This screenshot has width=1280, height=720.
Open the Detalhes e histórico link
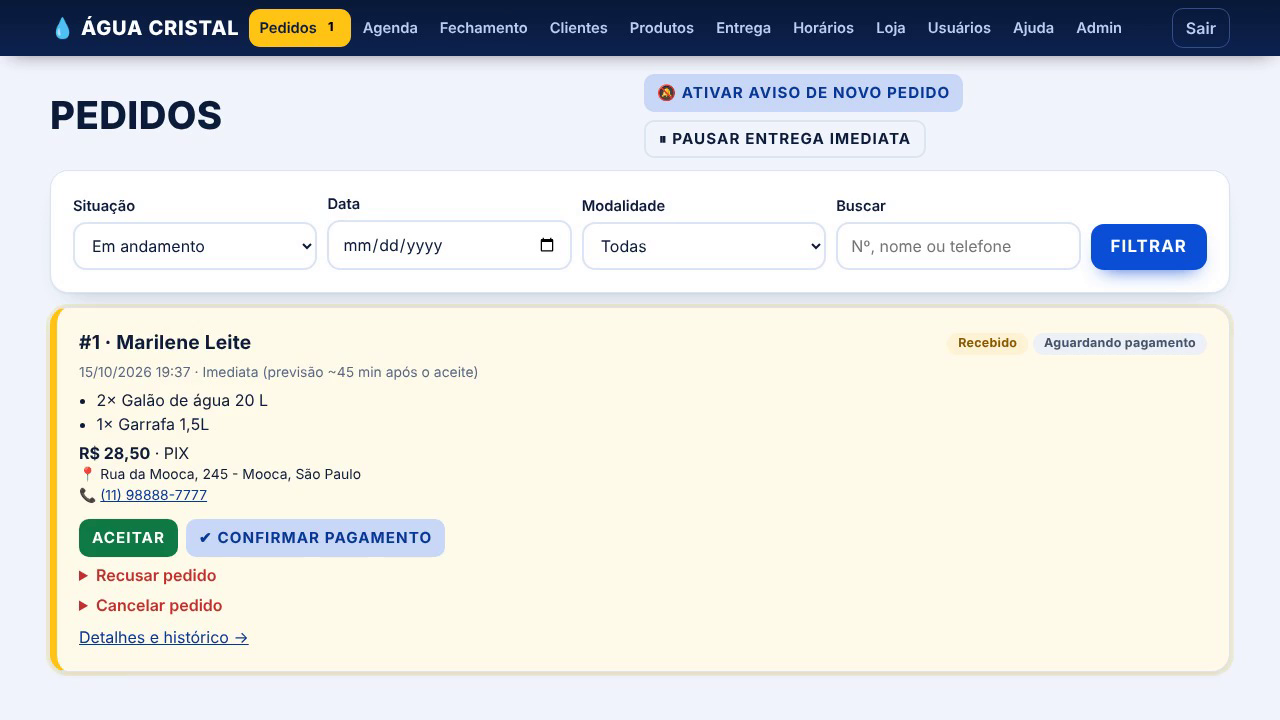point(164,638)
